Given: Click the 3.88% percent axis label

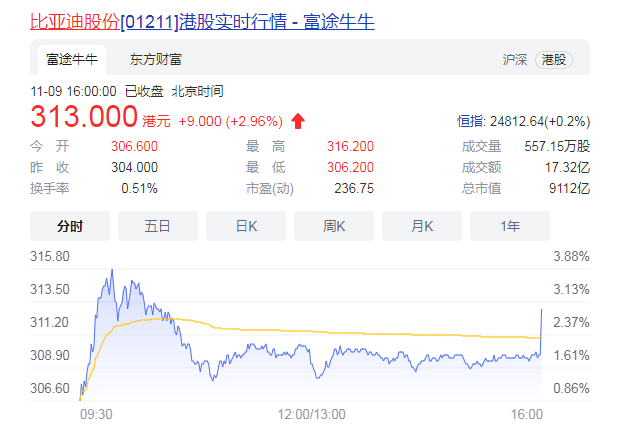Looking at the screenshot, I should 571,256.
